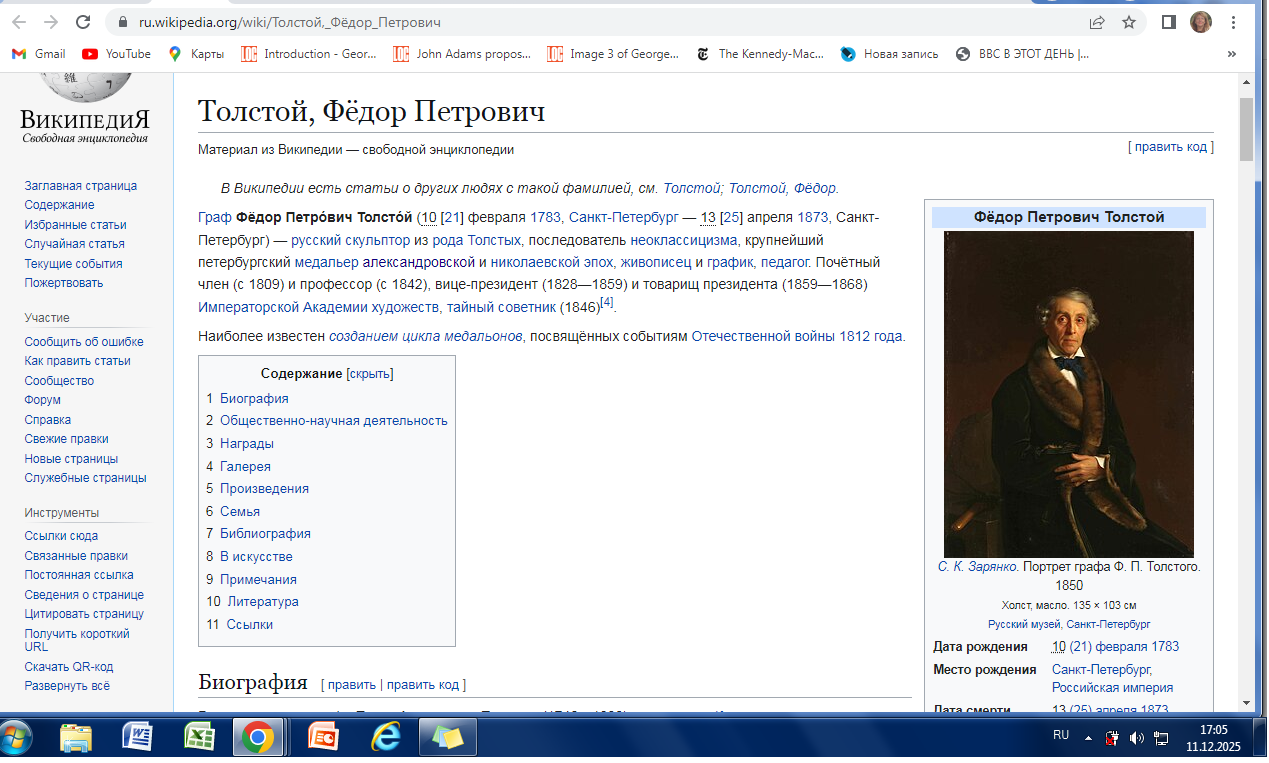Open the Карты bookmark

pos(196,54)
